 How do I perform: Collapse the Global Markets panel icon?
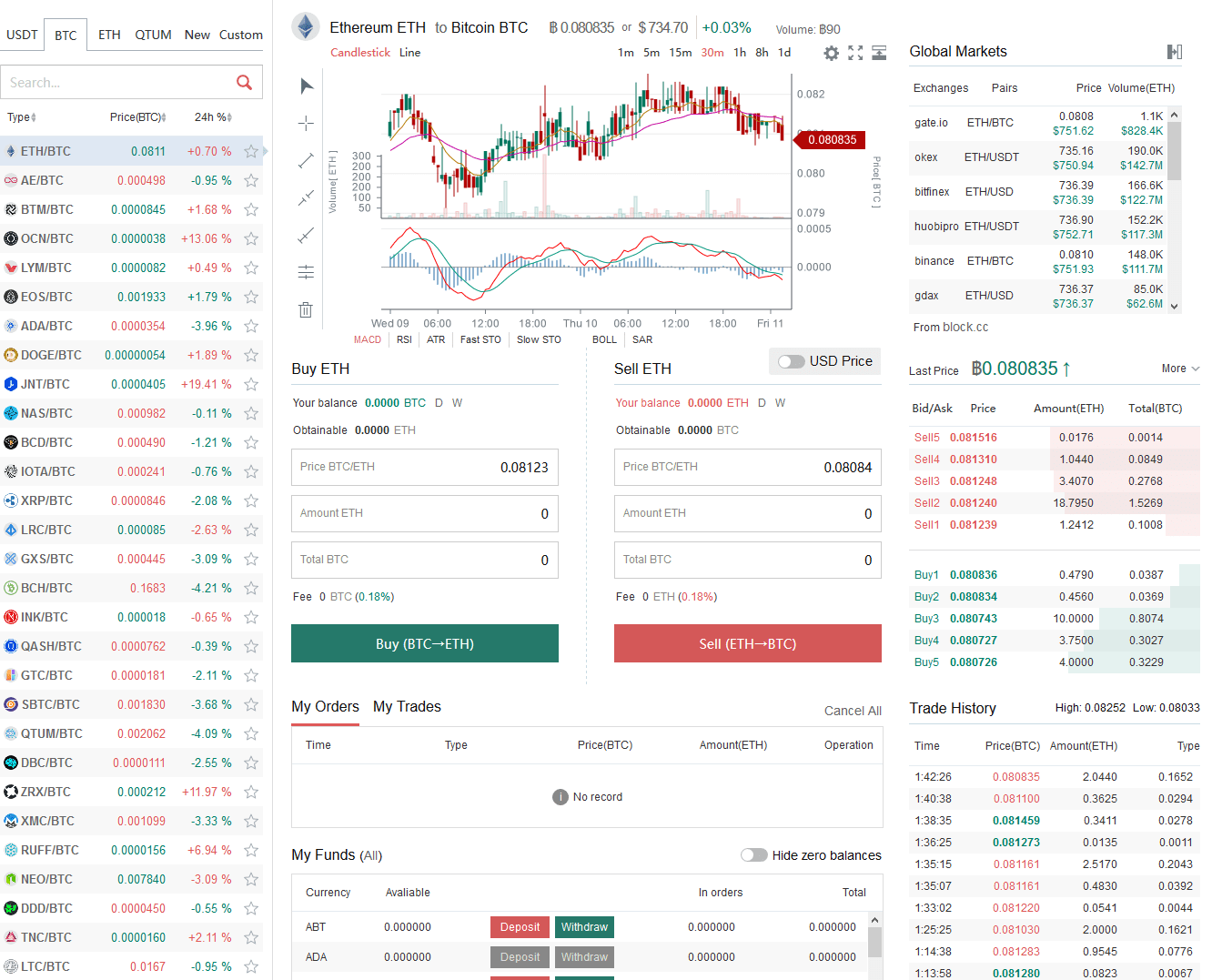click(1175, 52)
